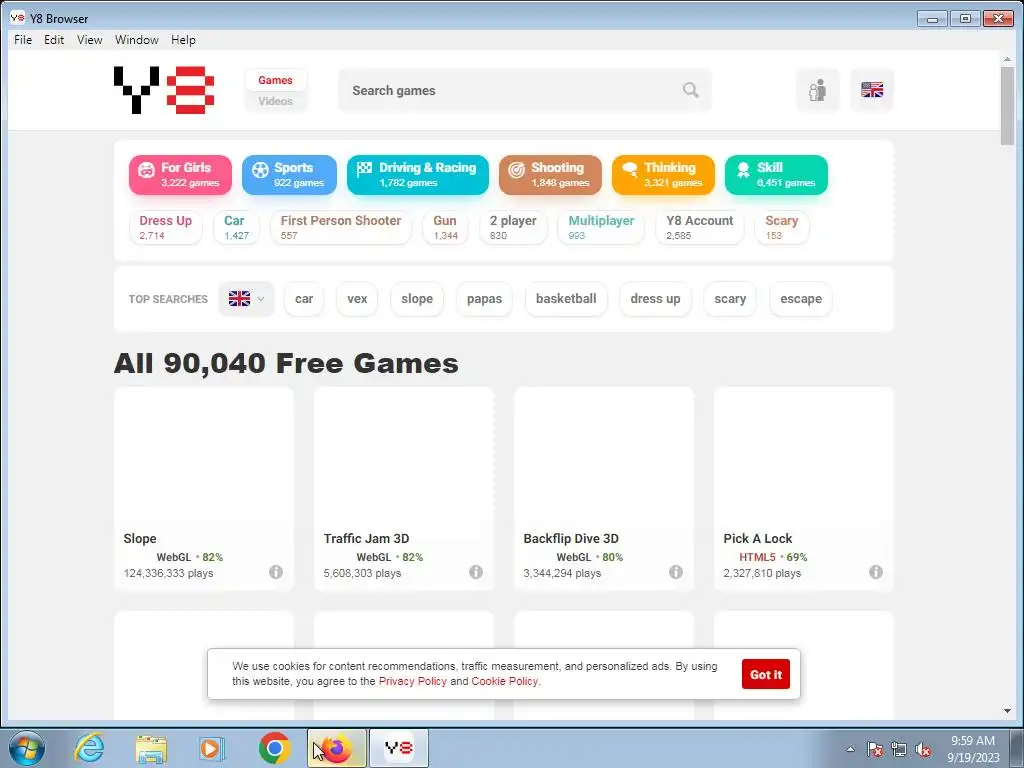Choose the 'escape' top search

[x=801, y=298]
